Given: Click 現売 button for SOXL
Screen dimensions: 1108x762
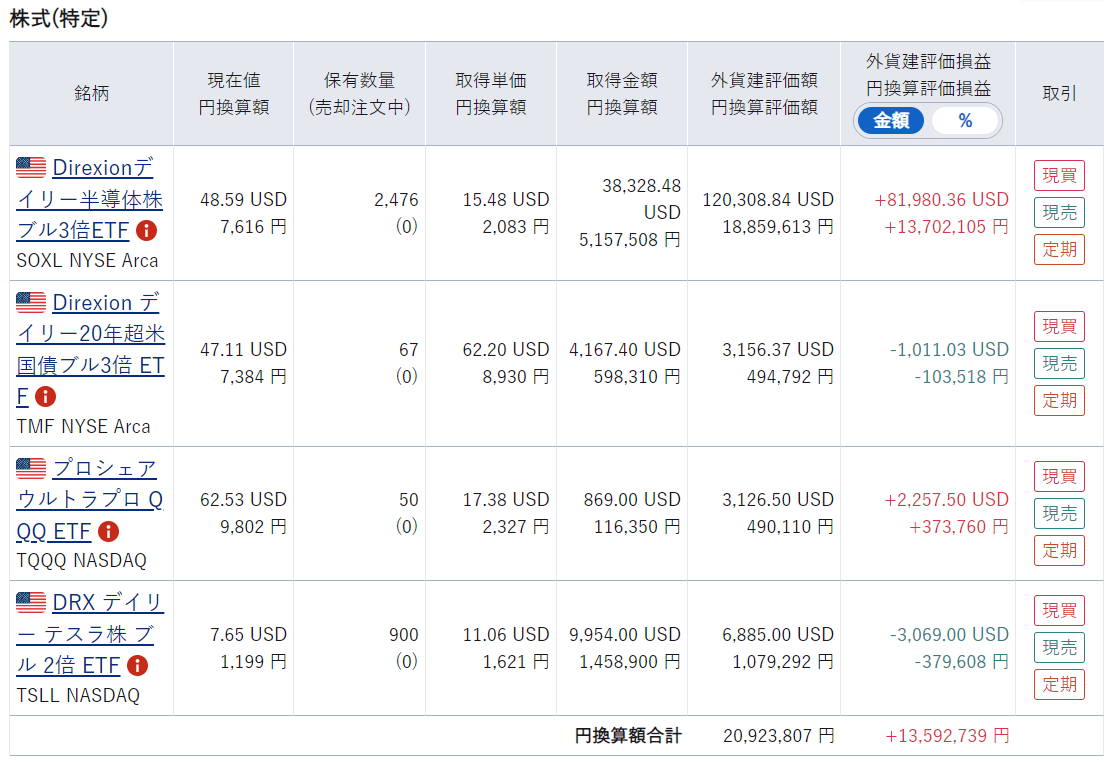Looking at the screenshot, I should (1059, 212).
